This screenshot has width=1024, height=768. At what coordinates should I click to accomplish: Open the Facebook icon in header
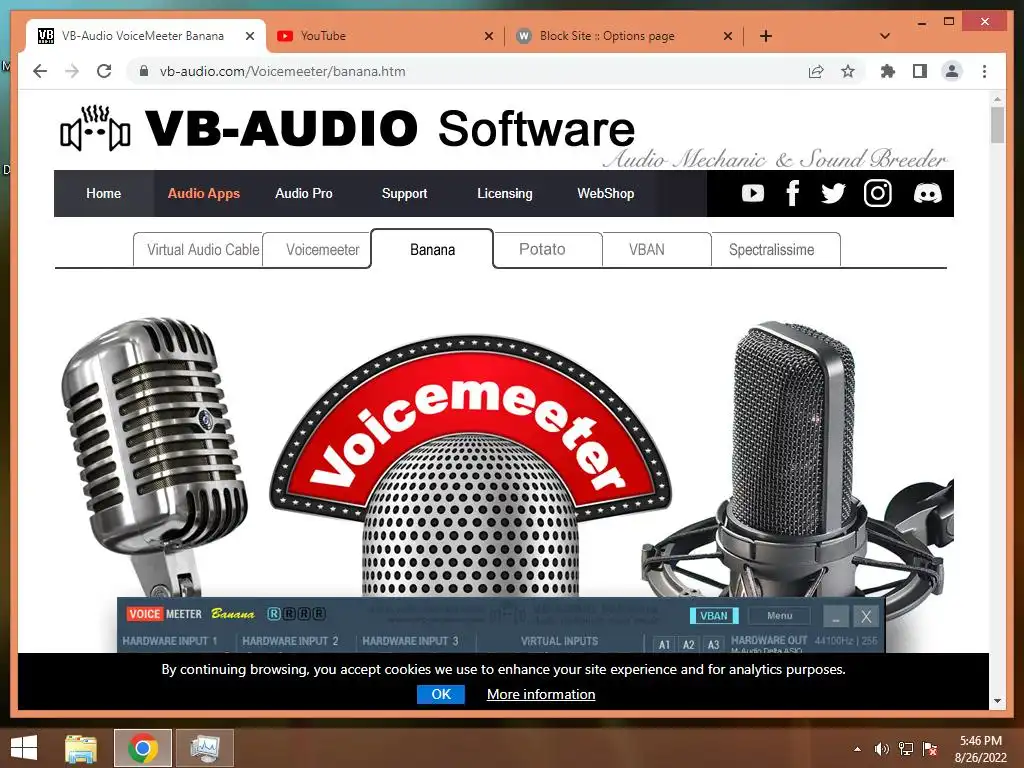click(792, 193)
